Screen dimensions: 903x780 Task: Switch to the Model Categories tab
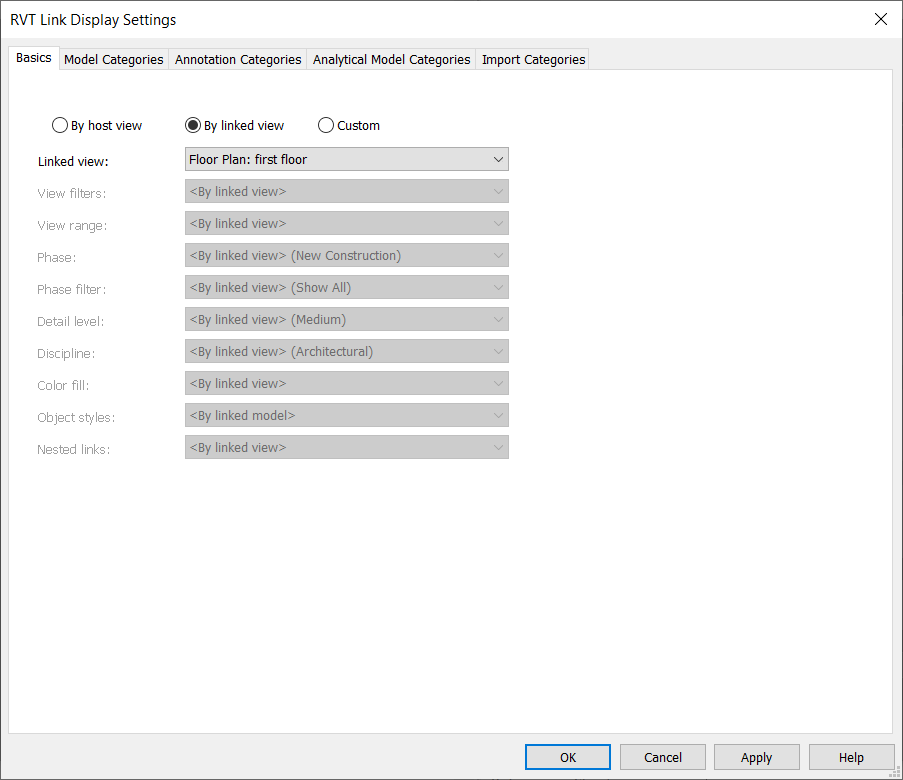coord(113,59)
